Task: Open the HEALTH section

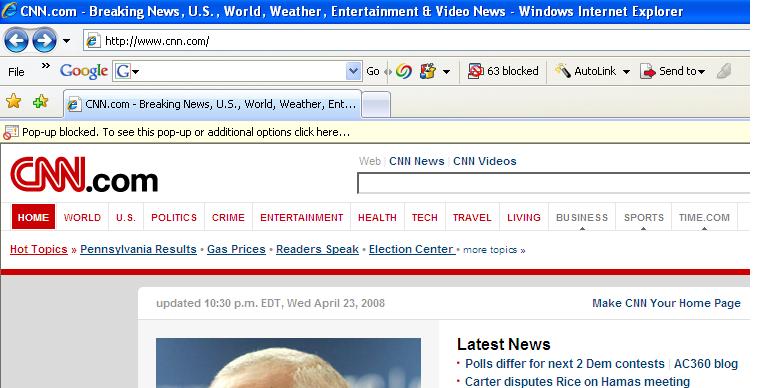Action: coord(377,217)
